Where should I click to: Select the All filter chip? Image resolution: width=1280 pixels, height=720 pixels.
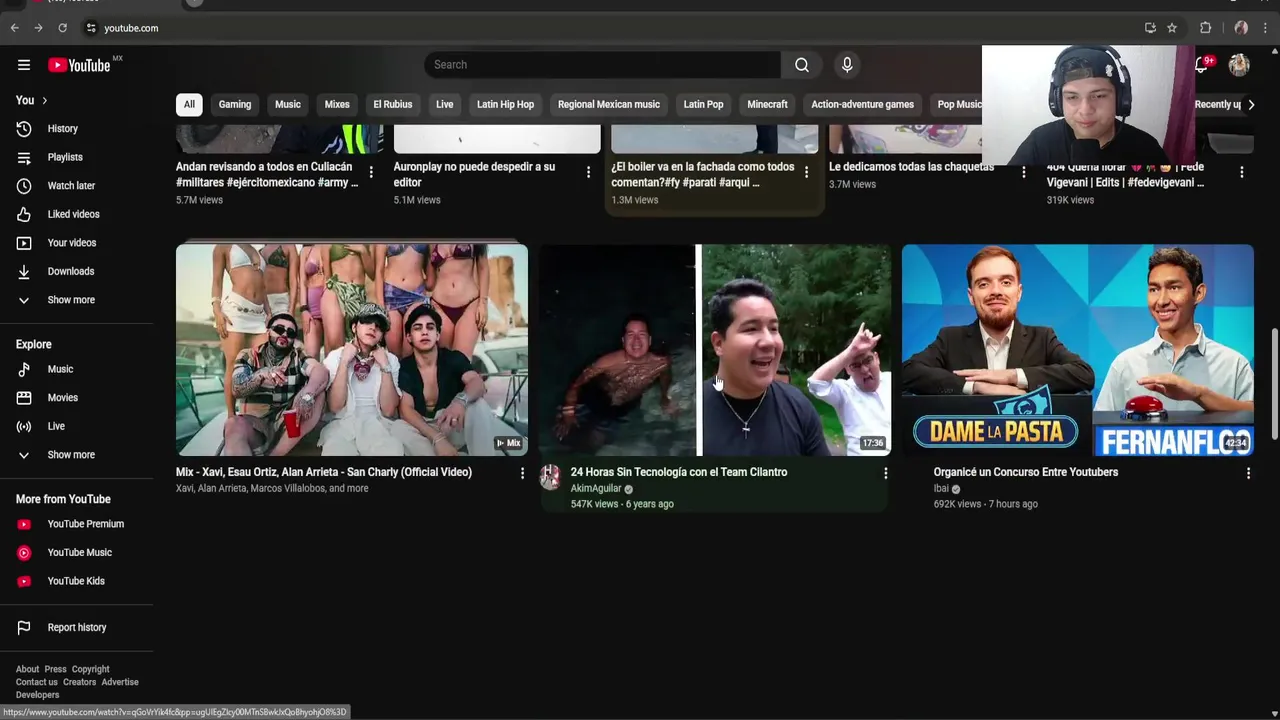pyautogui.click(x=189, y=104)
